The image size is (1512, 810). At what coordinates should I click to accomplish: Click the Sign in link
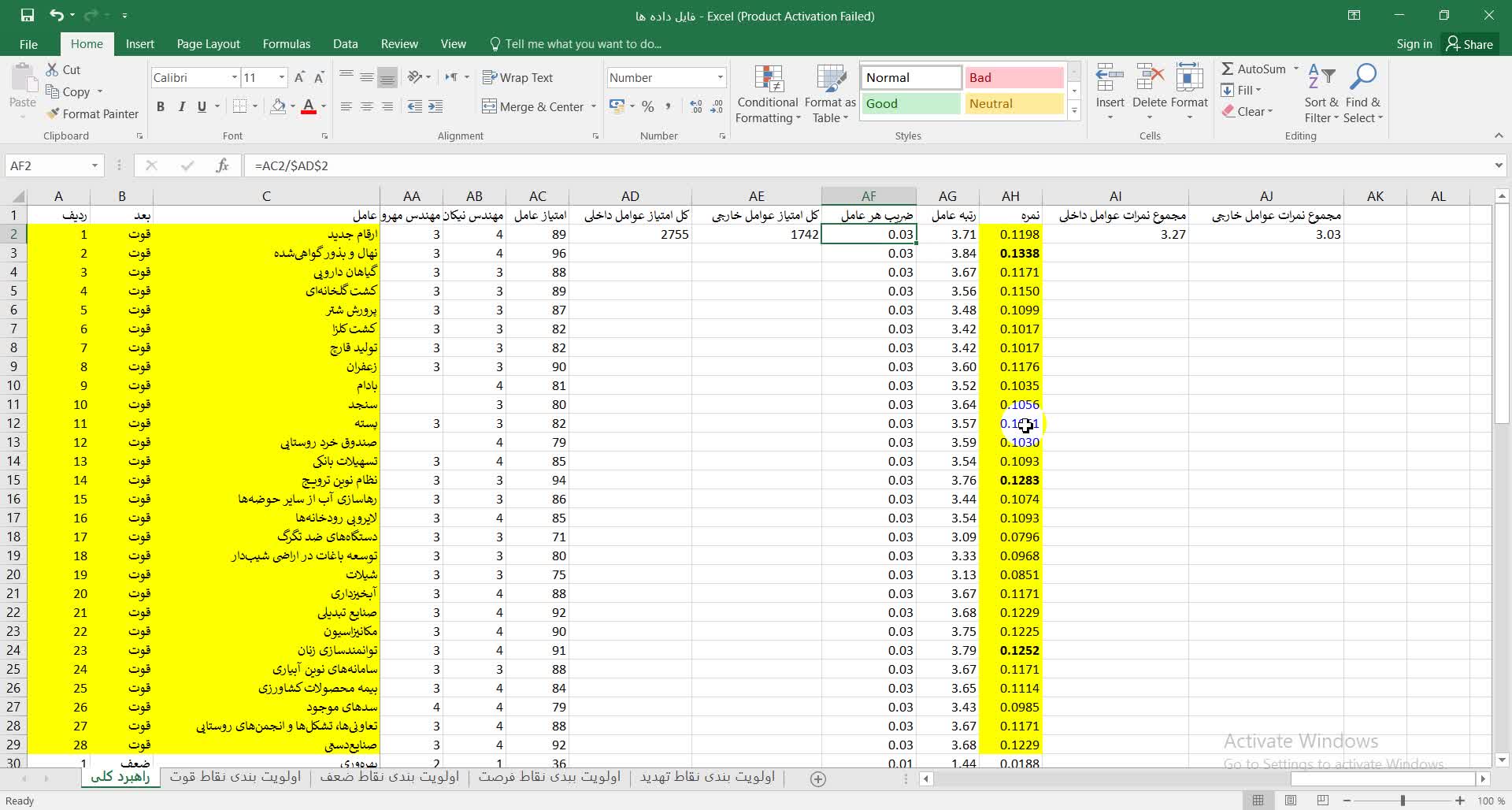(1414, 44)
